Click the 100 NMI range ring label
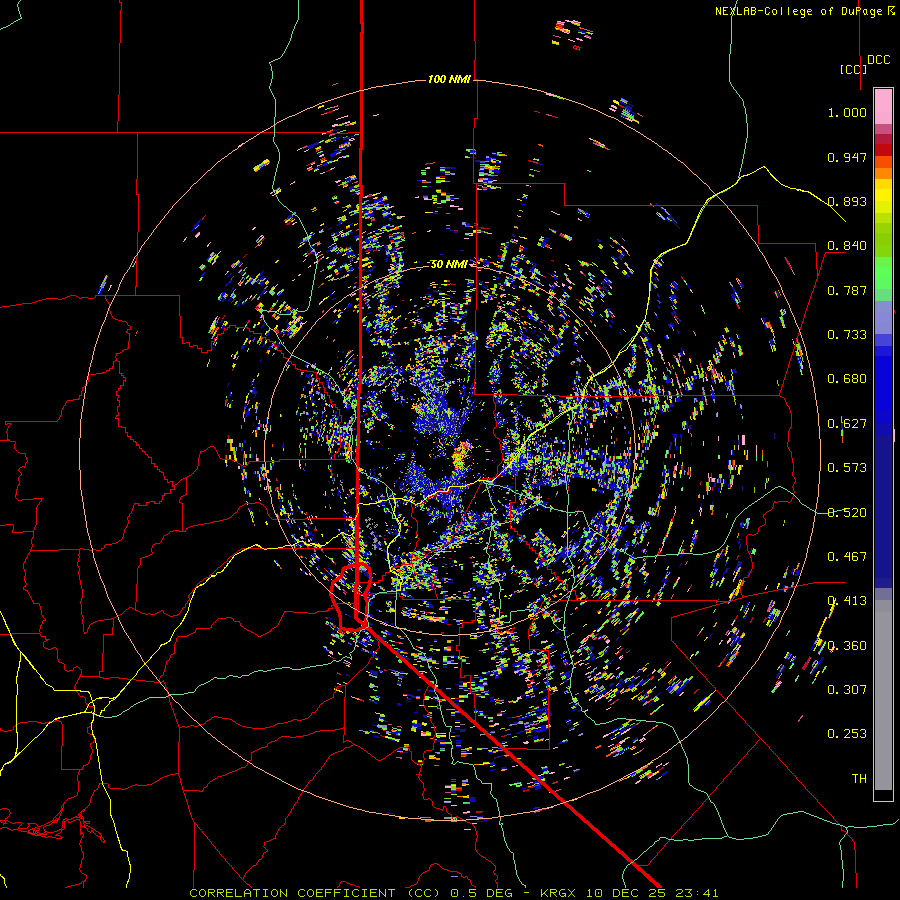Screen dimensions: 900x900 (x=449, y=79)
